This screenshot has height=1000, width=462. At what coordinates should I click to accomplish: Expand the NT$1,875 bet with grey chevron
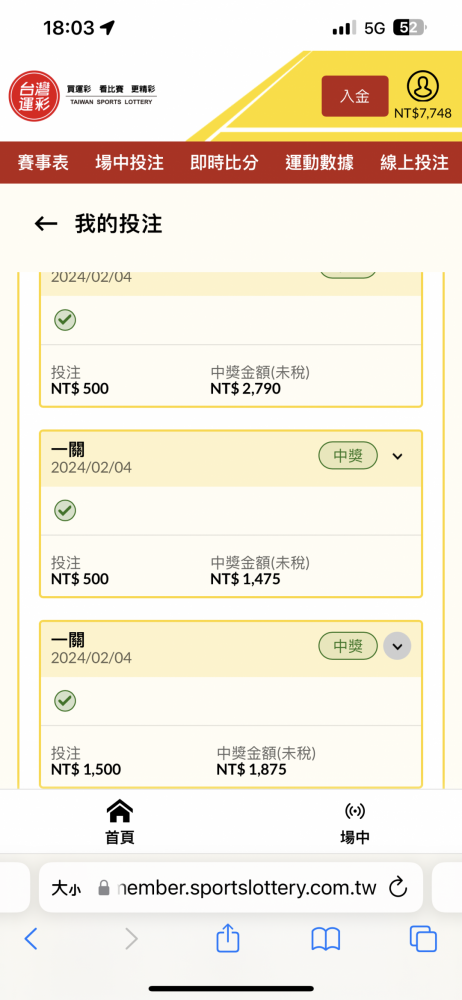tap(398, 646)
